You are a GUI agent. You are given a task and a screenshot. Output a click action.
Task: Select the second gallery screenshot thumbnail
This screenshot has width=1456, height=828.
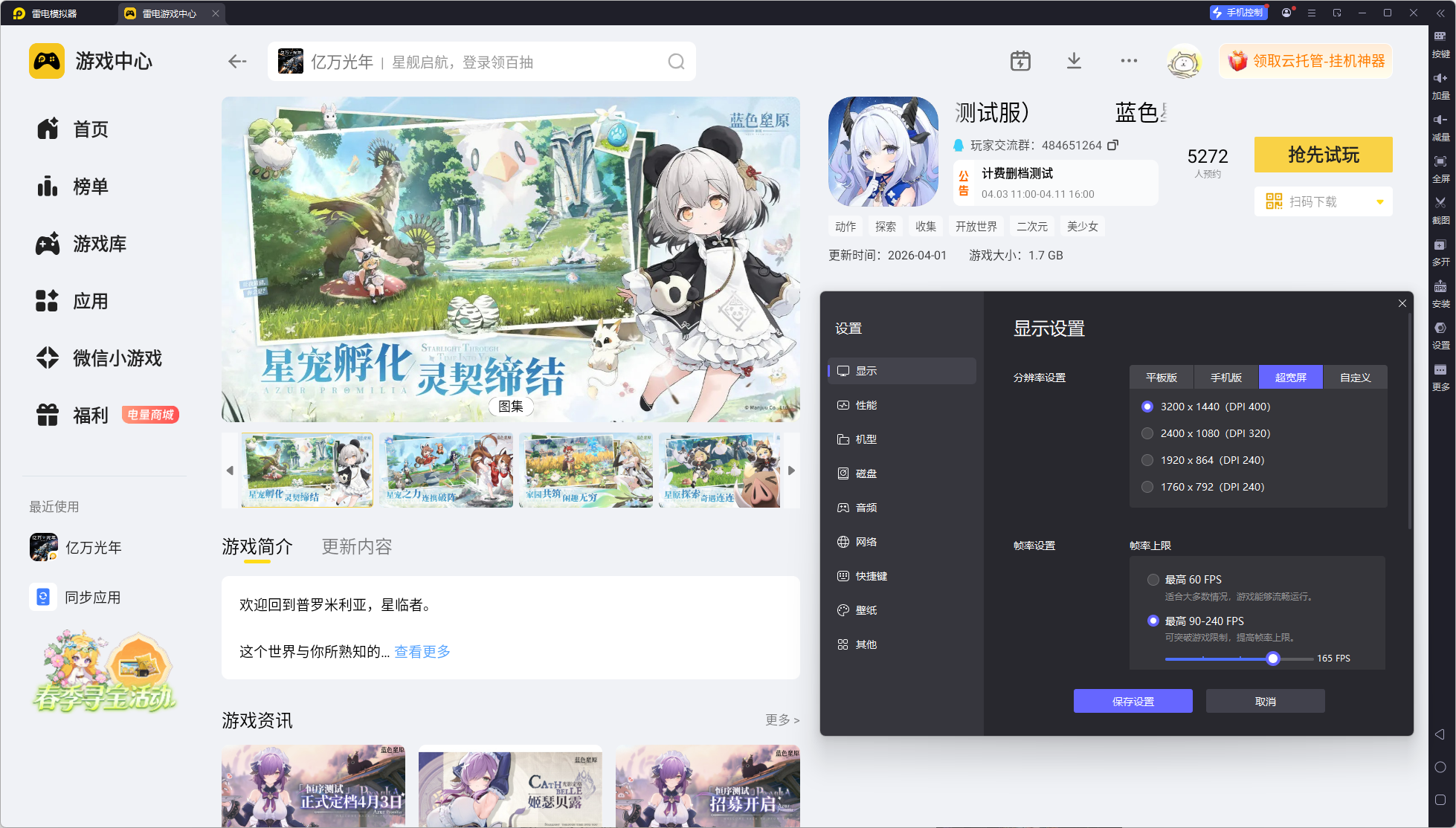pos(446,470)
